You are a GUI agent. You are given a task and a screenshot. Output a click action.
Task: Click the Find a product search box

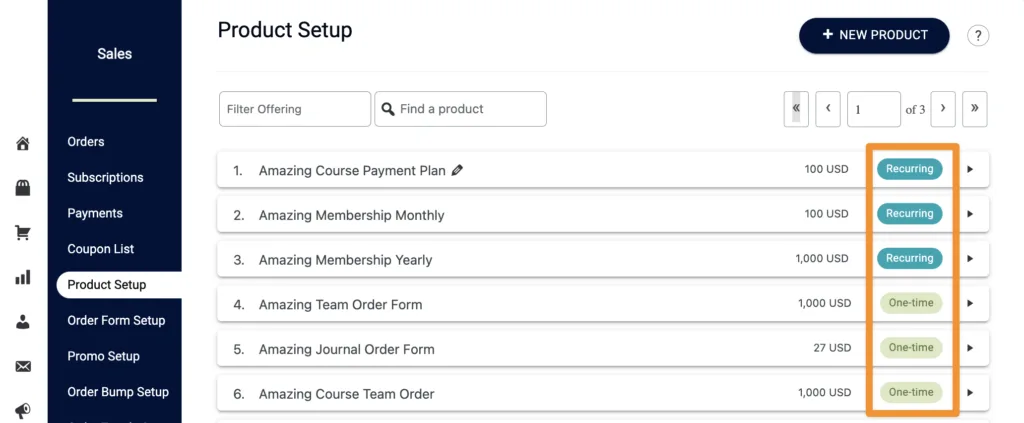(460, 109)
